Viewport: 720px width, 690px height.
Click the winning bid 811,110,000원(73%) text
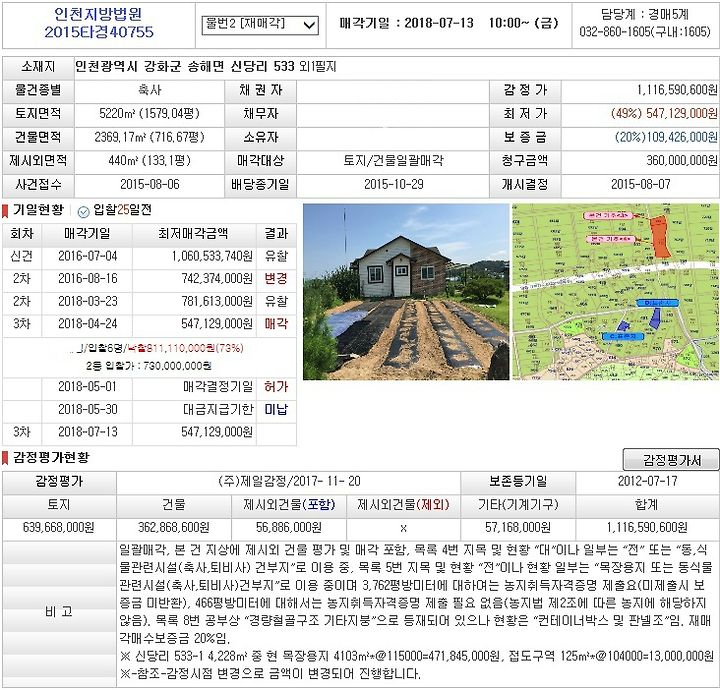pyautogui.click(x=185, y=348)
